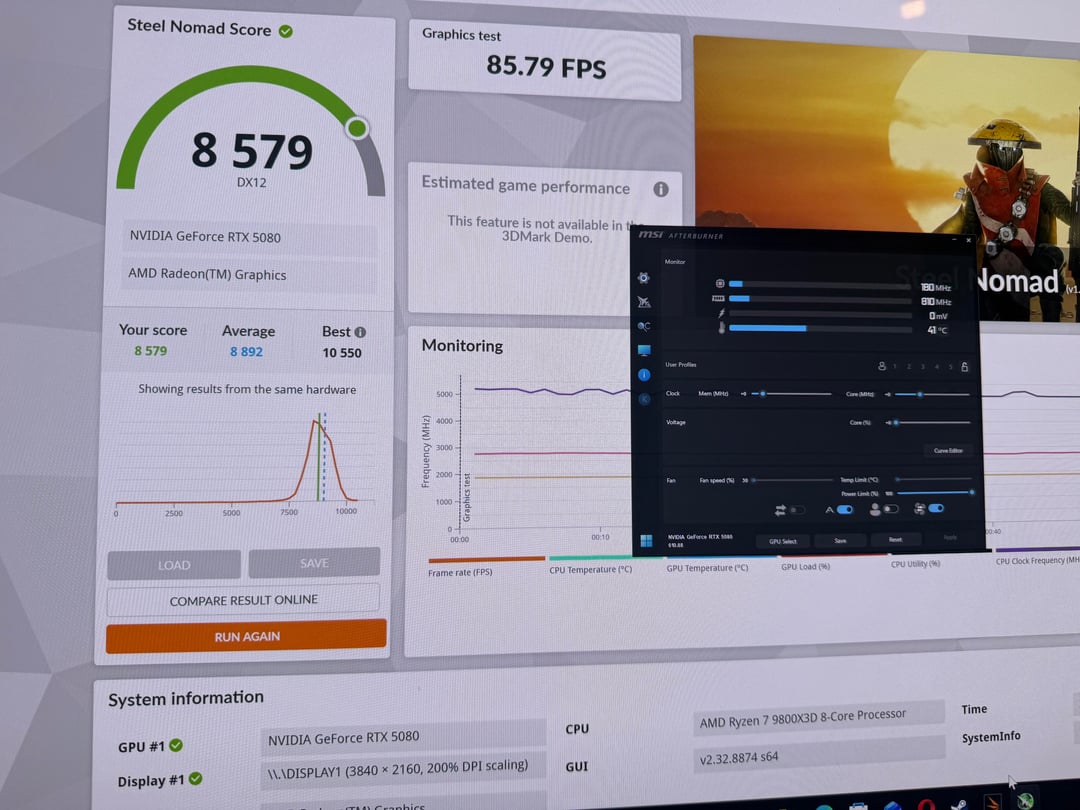1080x810 pixels.
Task: Click the green check next to Display #1
Action: pos(196,778)
